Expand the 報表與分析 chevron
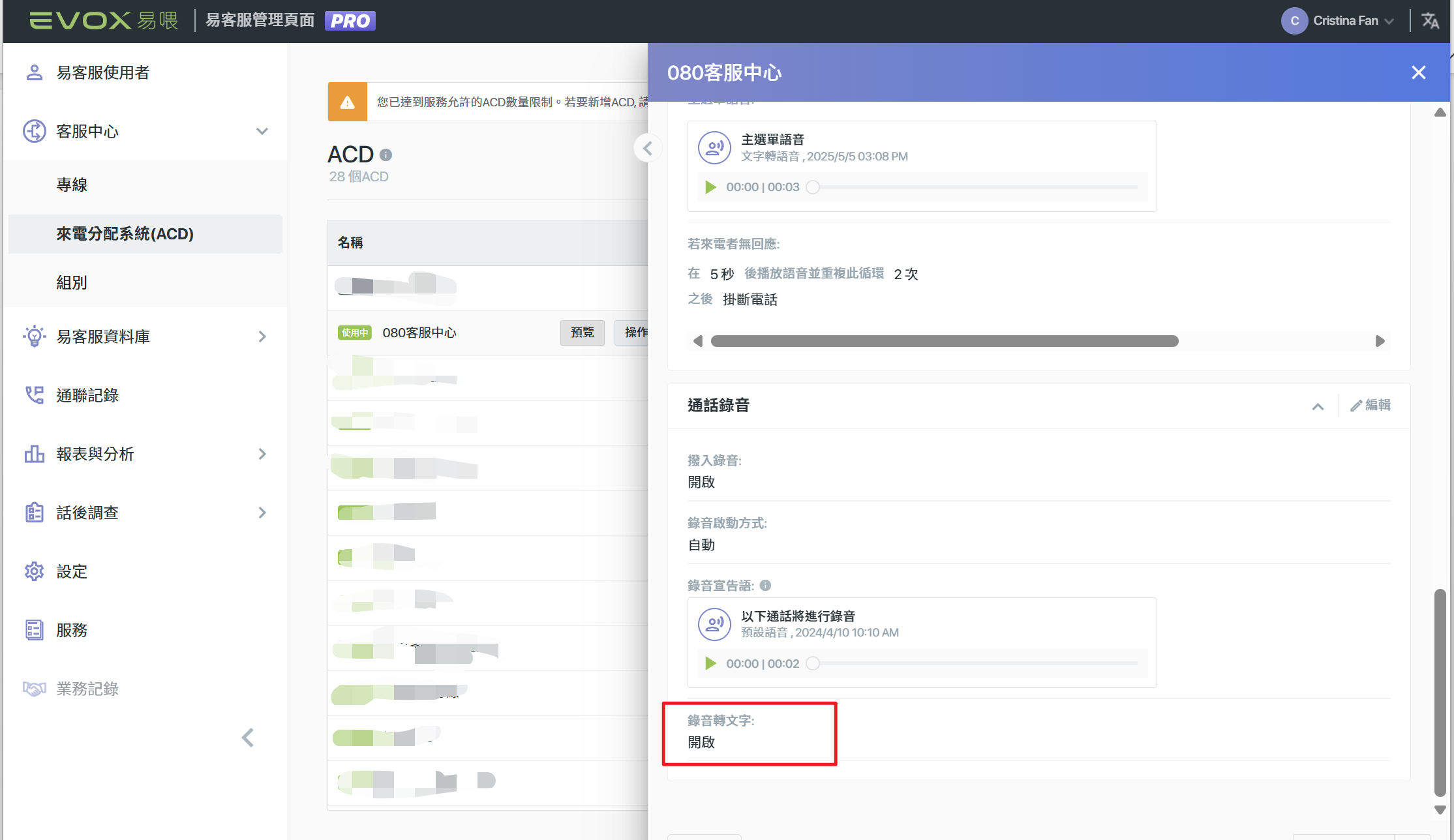This screenshot has height=840, width=1454. click(262, 454)
